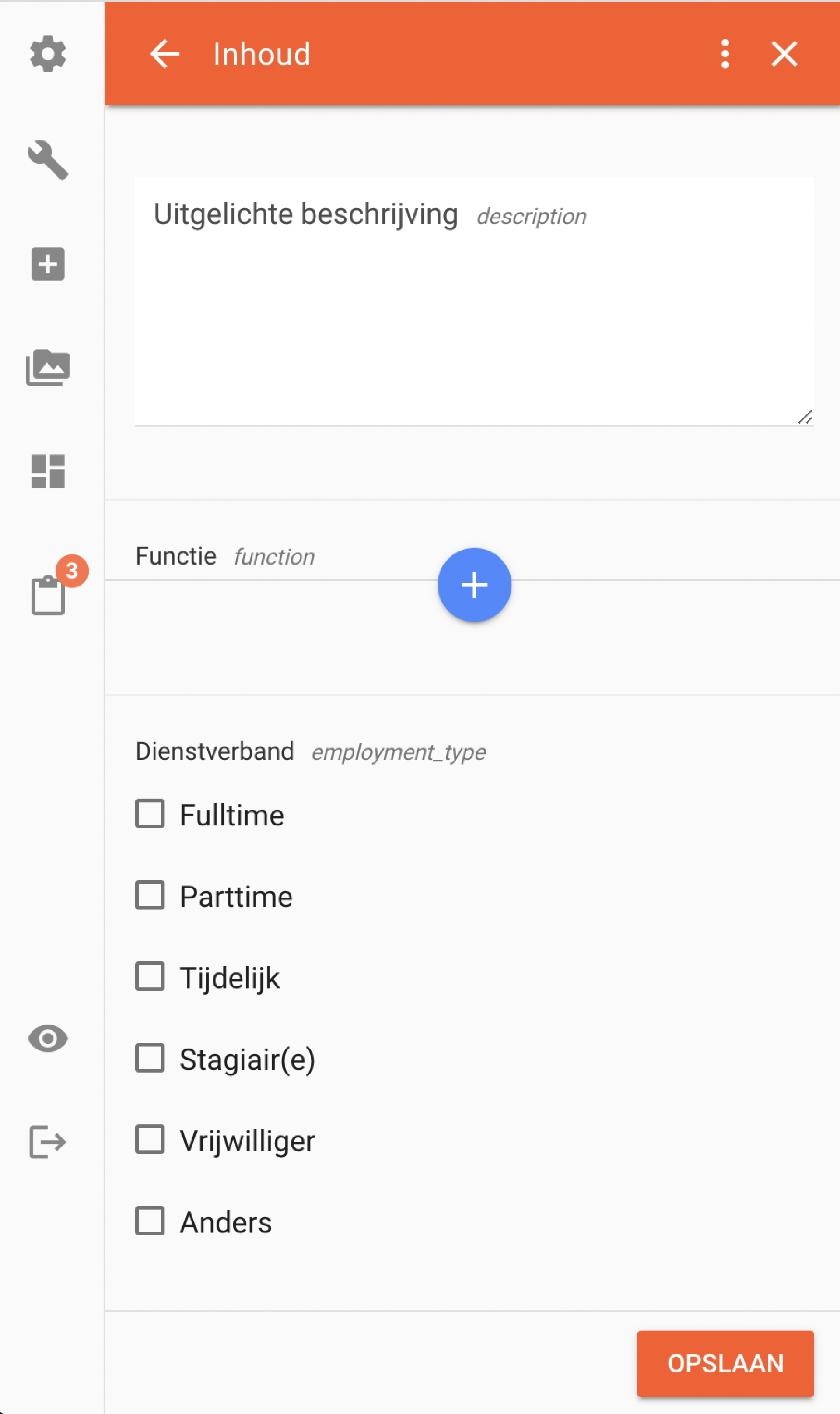Screen dimensions: 840x1414
Task: Add a Functie with the blue plus button
Action: [474, 585]
